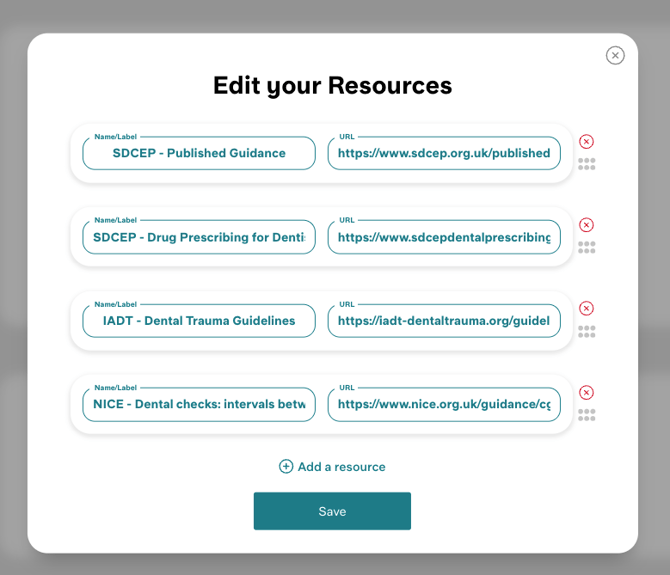Remove the SDCEP Drug Prescribing resource

[587, 225]
